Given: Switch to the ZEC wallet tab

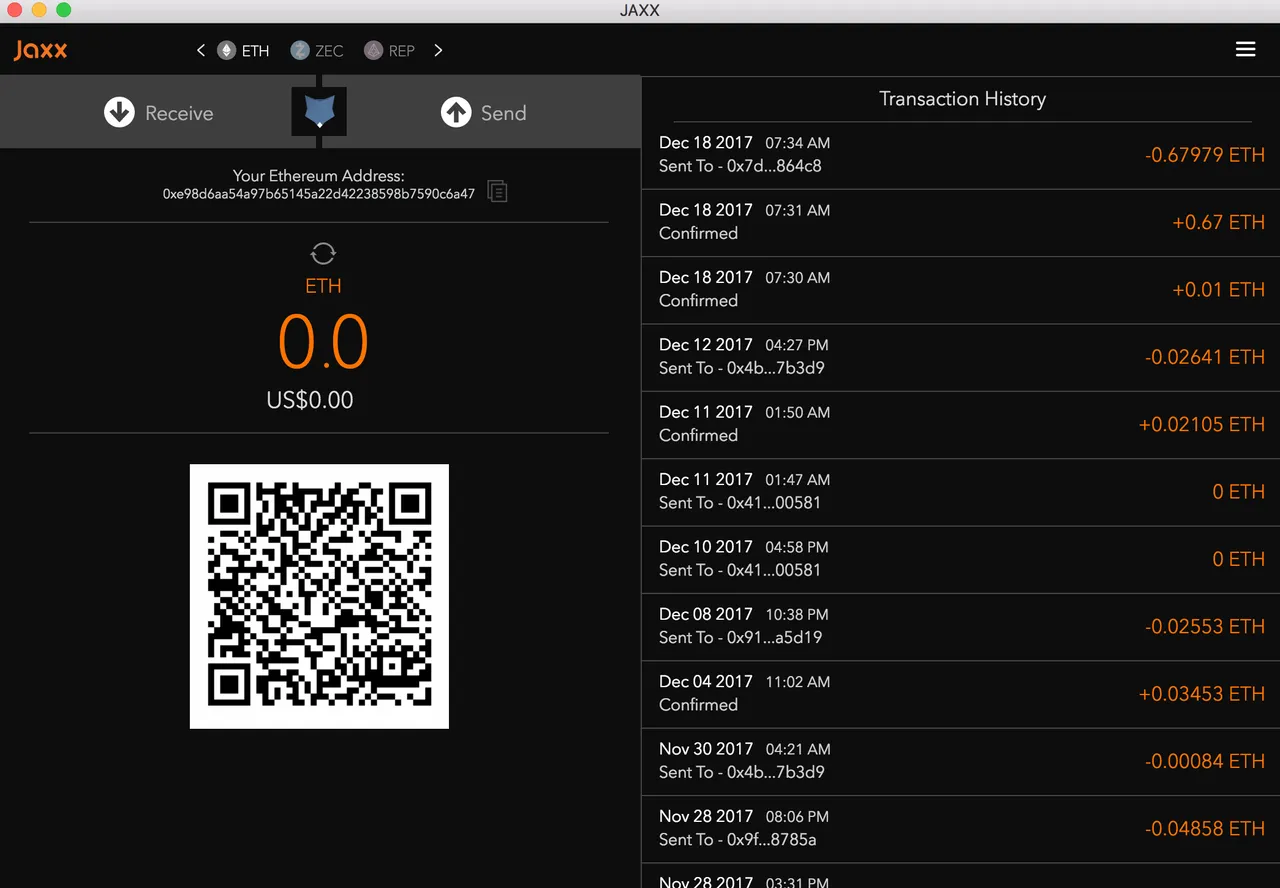Looking at the screenshot, I should [316, 50].
